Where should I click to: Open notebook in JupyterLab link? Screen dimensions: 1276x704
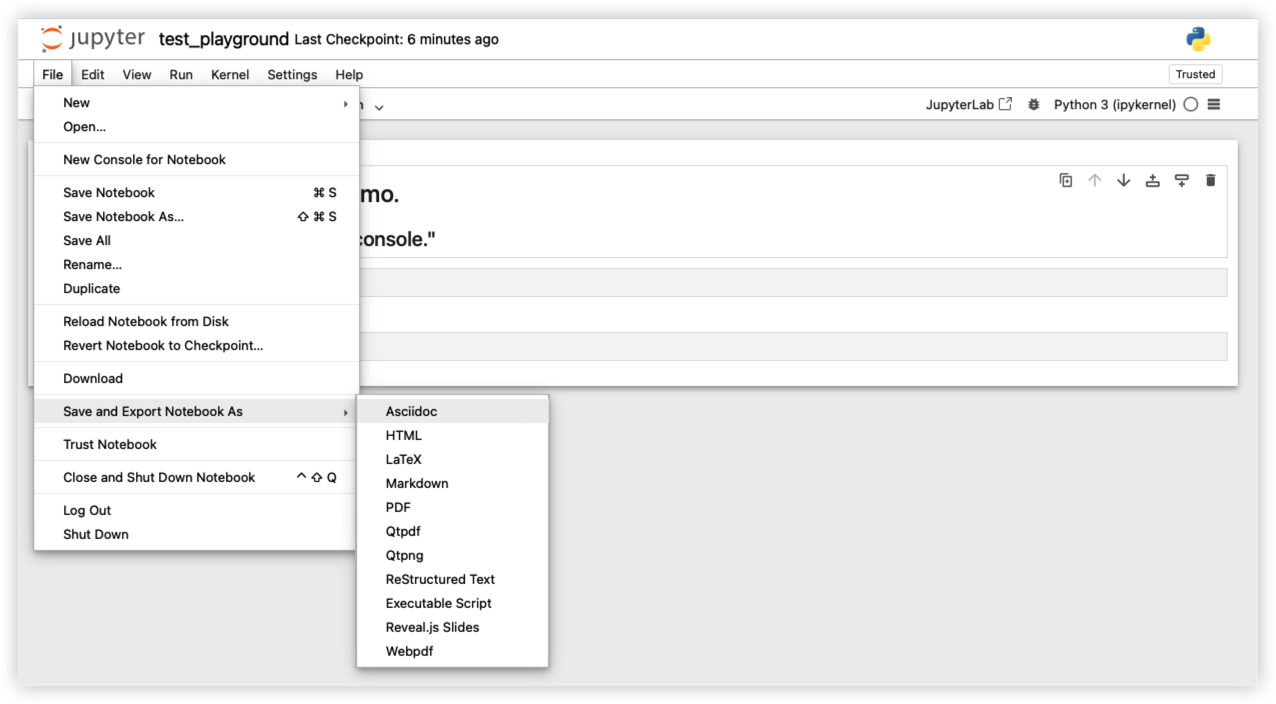pyautogui.click(x=968, y=104)
